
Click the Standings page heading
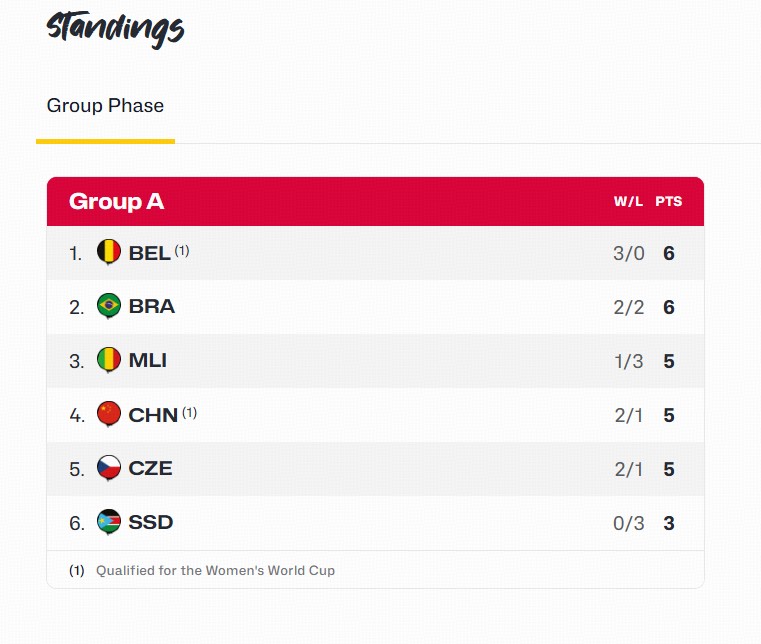115,27
